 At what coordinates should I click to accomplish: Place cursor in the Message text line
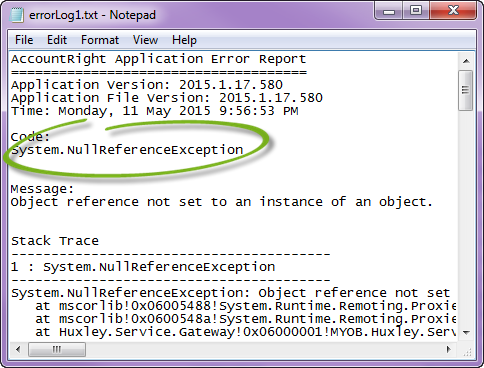pos(221,202)
